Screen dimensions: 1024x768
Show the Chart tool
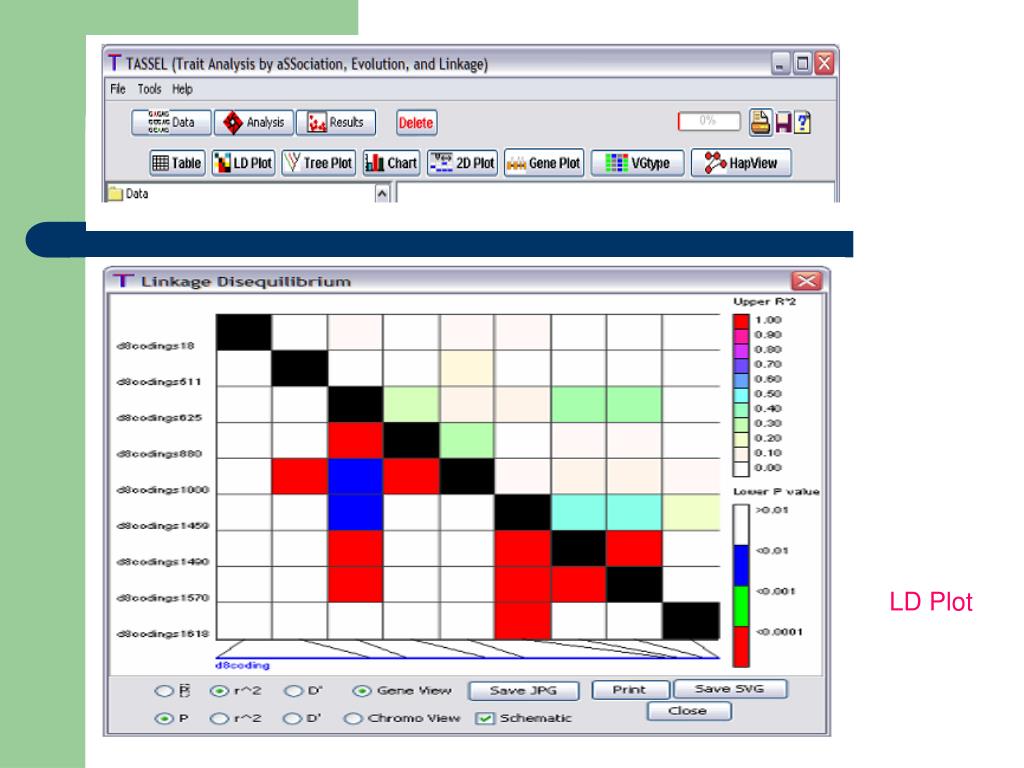391,163
